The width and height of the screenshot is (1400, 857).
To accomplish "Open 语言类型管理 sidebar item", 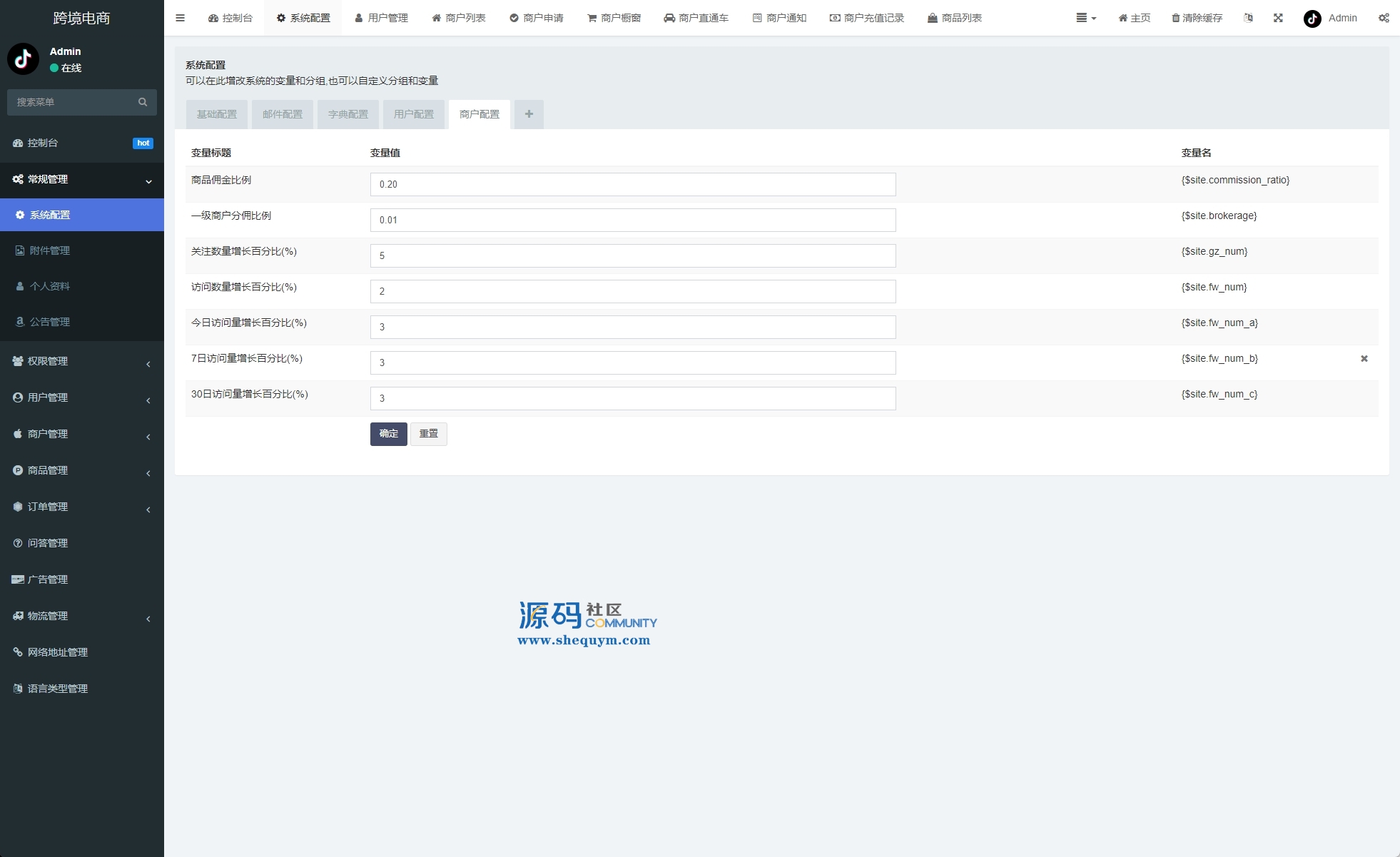I will click(82, 689).
